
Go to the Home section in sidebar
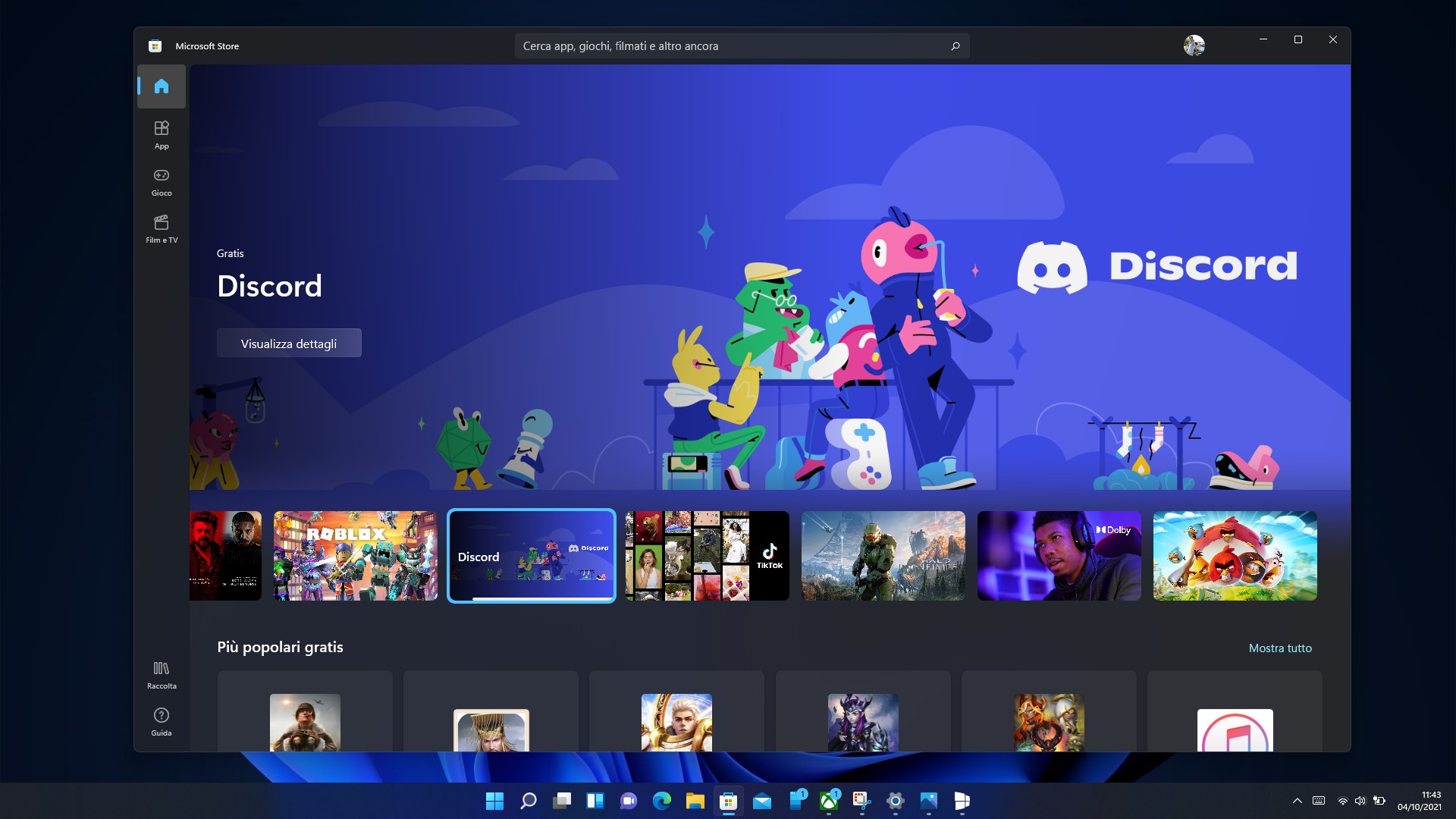(x=162, y=86)
